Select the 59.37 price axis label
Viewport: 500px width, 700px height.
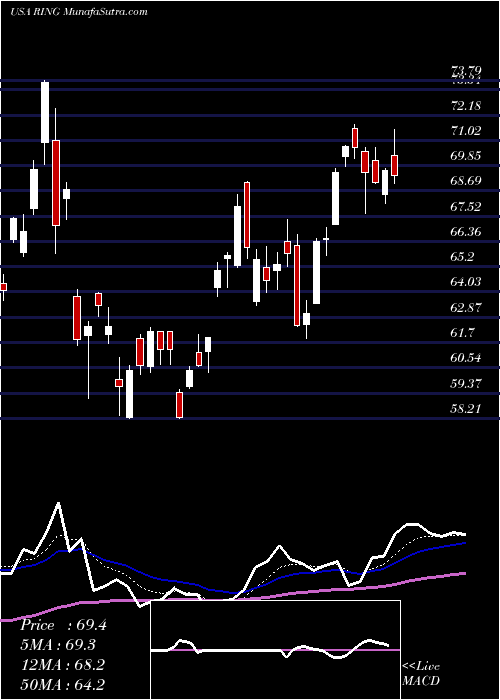[466, 383]
